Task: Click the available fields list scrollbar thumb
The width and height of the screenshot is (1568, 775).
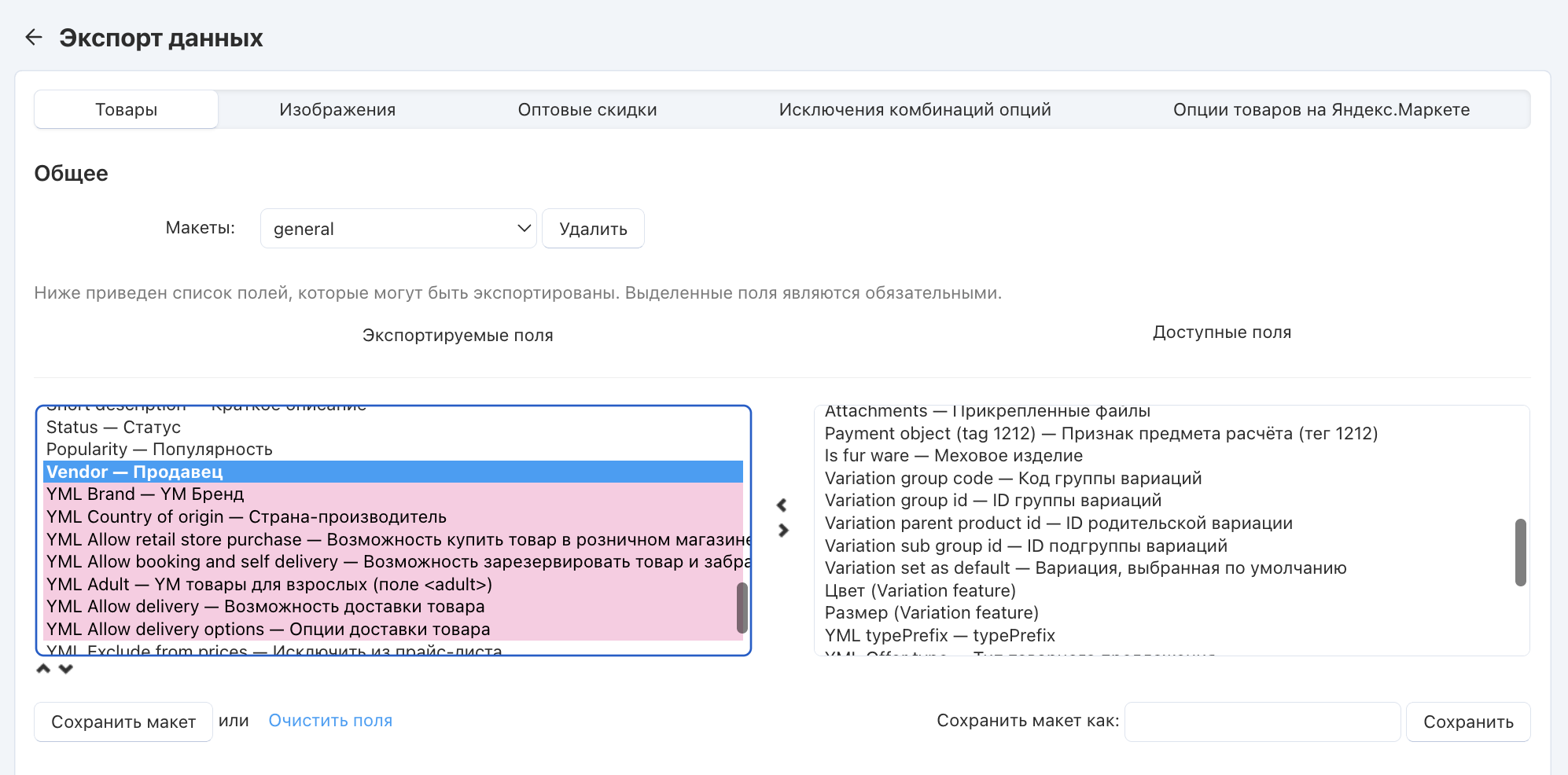Action: [x=1520, y=552]
